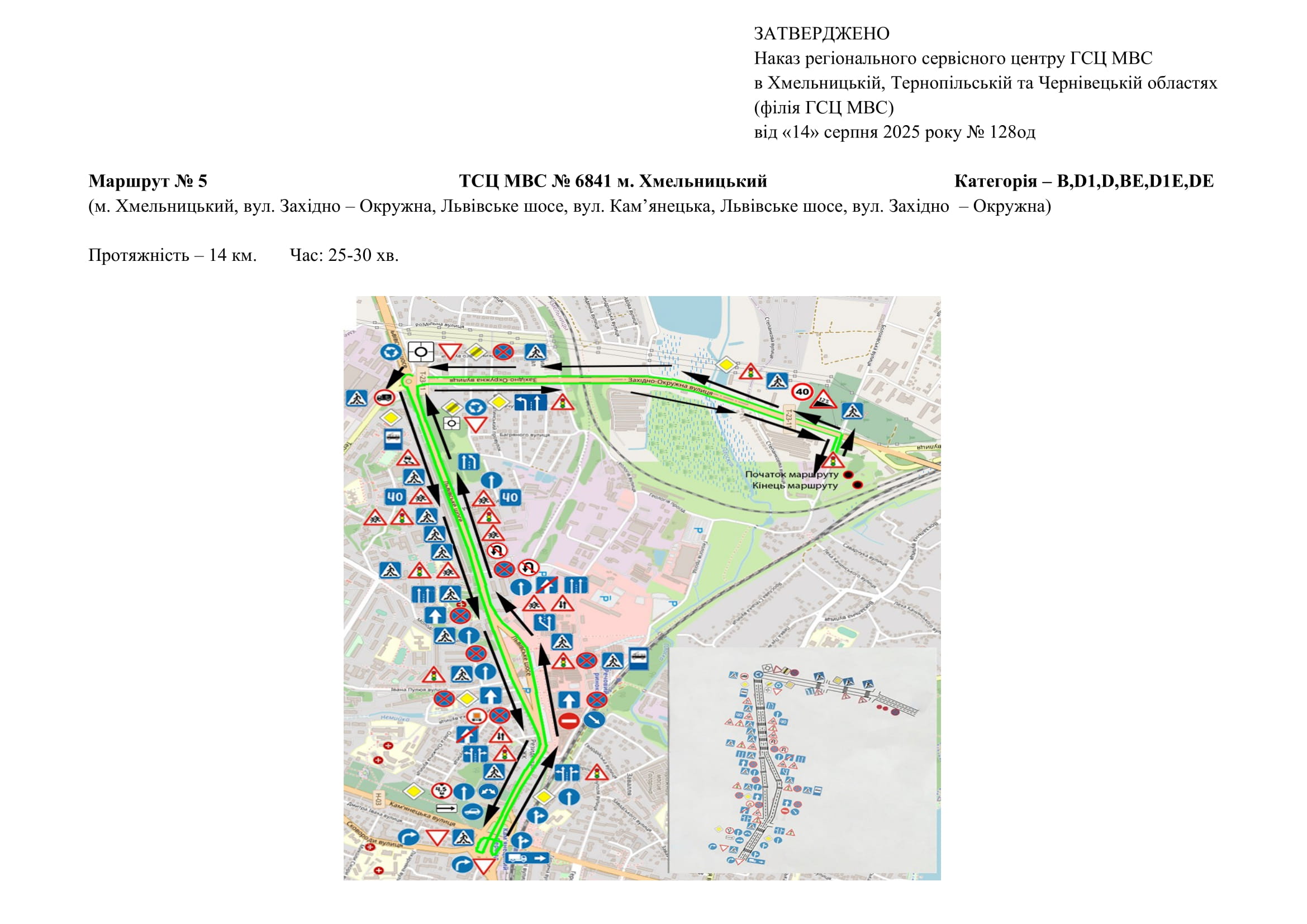Viewport: 1307px width, 924px height.
Task: Click the dangerous goods vehicle prohibition sign
Action: 477,716
